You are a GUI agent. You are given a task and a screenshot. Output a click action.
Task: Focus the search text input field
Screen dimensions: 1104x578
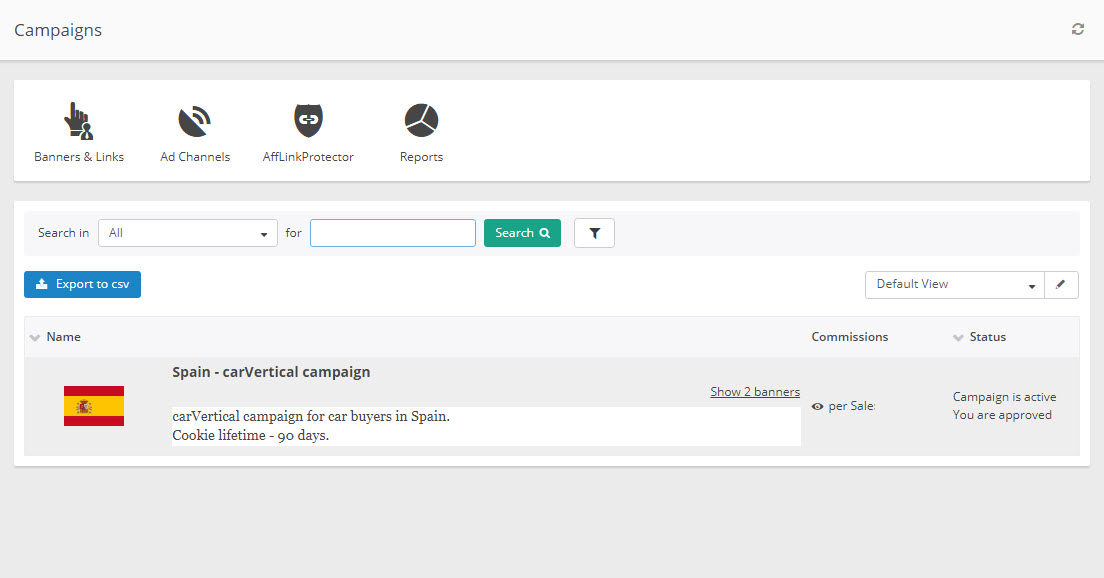click(x=392, y=233)
